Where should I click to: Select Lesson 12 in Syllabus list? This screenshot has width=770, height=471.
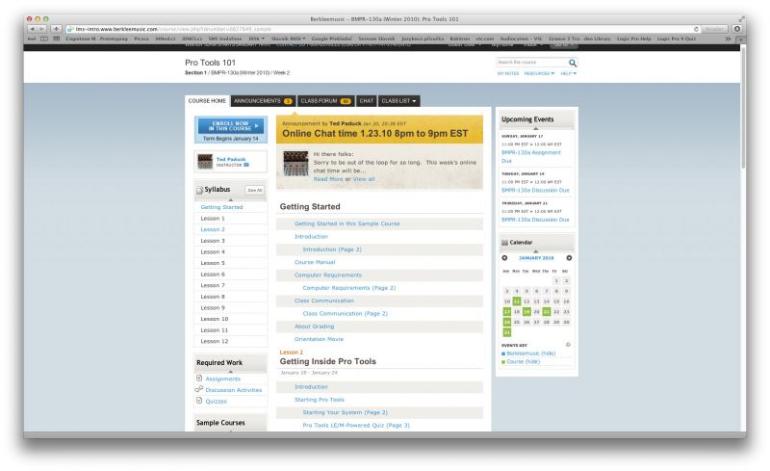214,341
